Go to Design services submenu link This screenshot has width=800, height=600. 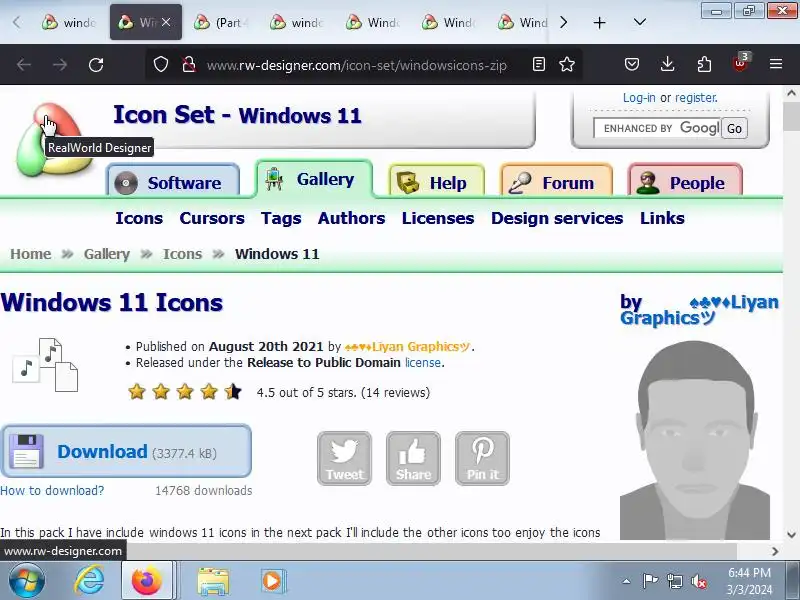pyautogui.click(x=557, y=218)
